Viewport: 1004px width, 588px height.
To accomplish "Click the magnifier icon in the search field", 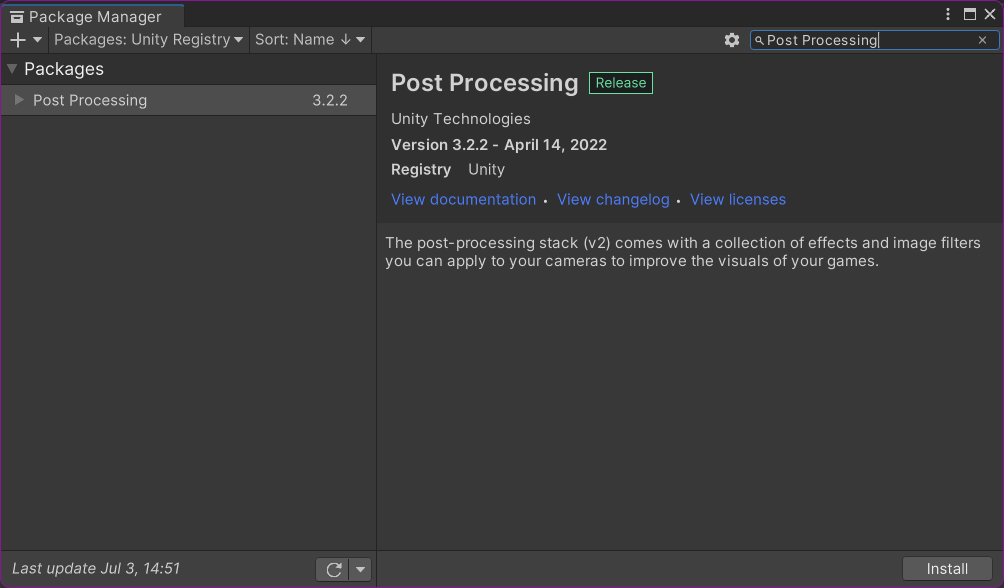I will point(759,40).
